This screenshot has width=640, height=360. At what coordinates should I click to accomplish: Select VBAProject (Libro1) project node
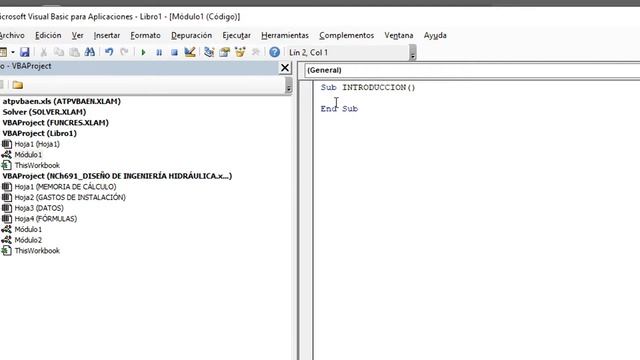[40, 133]
